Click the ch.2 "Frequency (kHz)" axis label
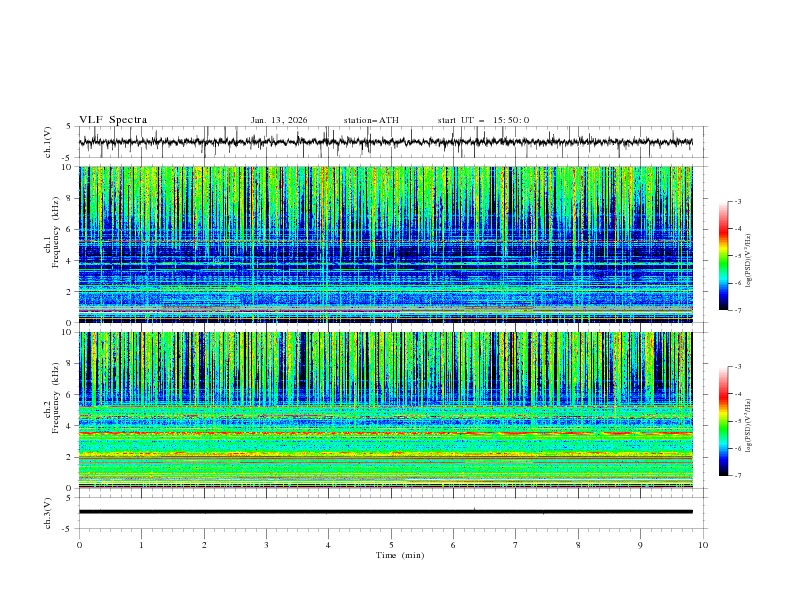The image size is (792, 612). point(56,398)
